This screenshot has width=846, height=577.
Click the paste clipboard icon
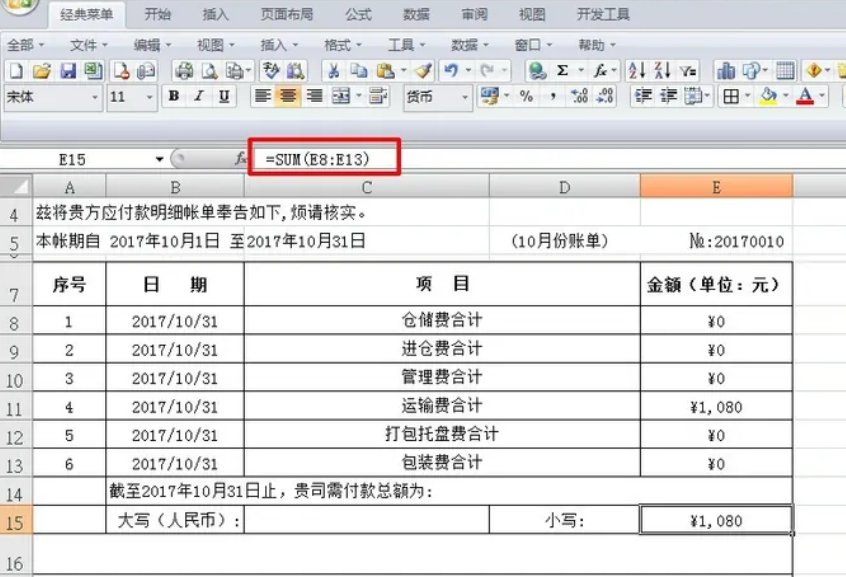pos(385,71)
